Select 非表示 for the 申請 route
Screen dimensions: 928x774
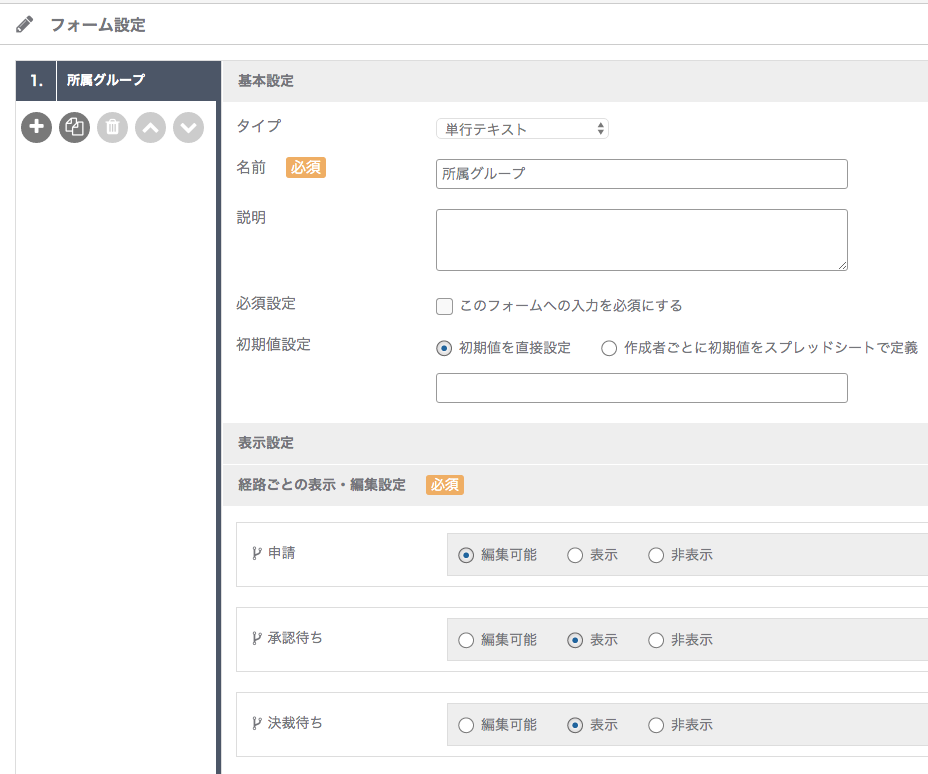[x=656, y=555]
